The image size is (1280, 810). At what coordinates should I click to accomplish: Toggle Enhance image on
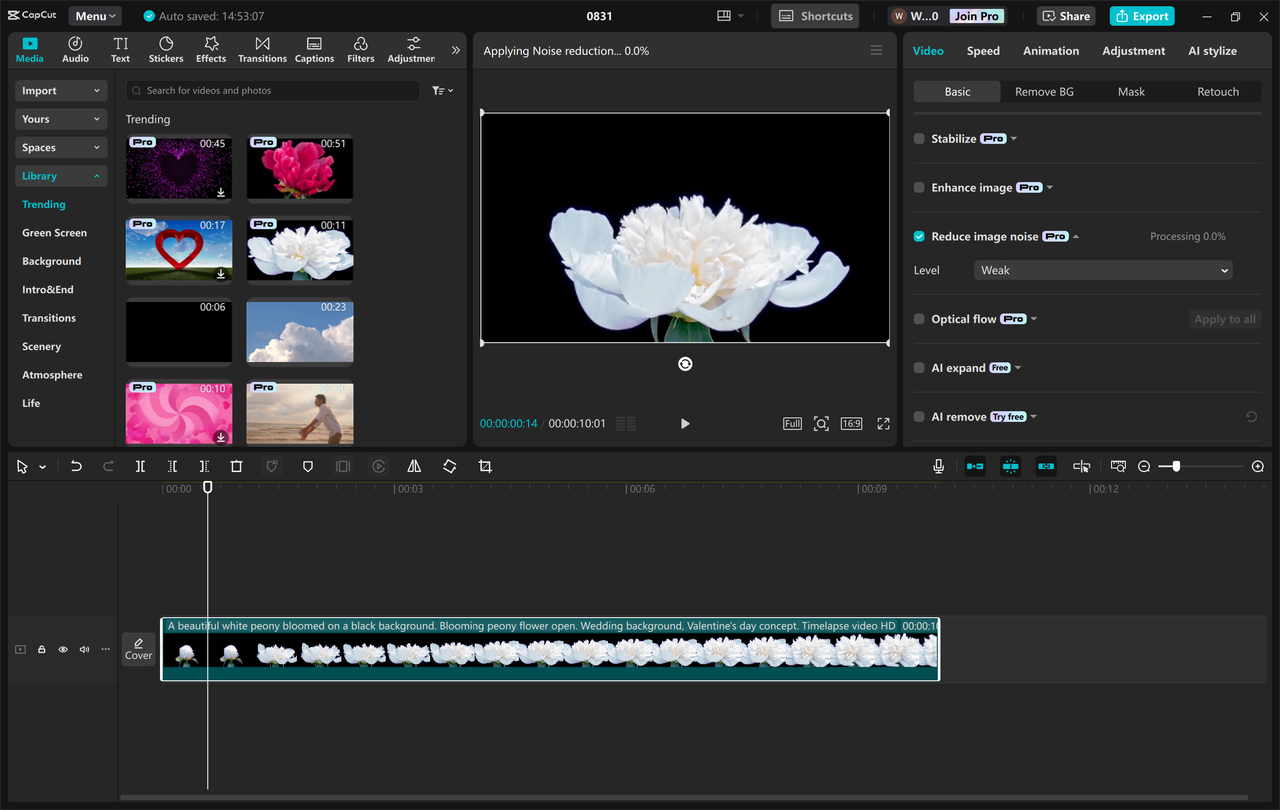coord(918,187)
